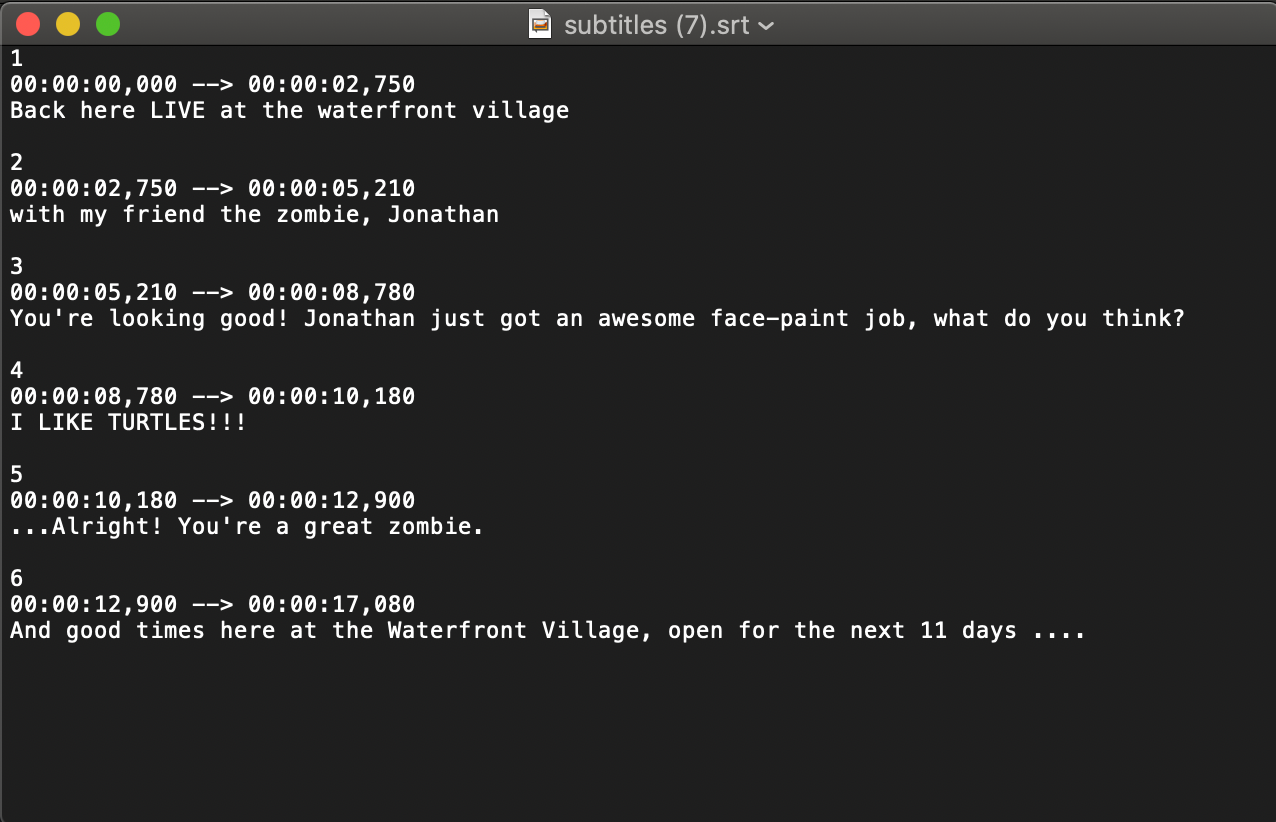Click the end timestamp 00:00:17,080
Viewport: 1276px width, 822px height.
[331, 605]
